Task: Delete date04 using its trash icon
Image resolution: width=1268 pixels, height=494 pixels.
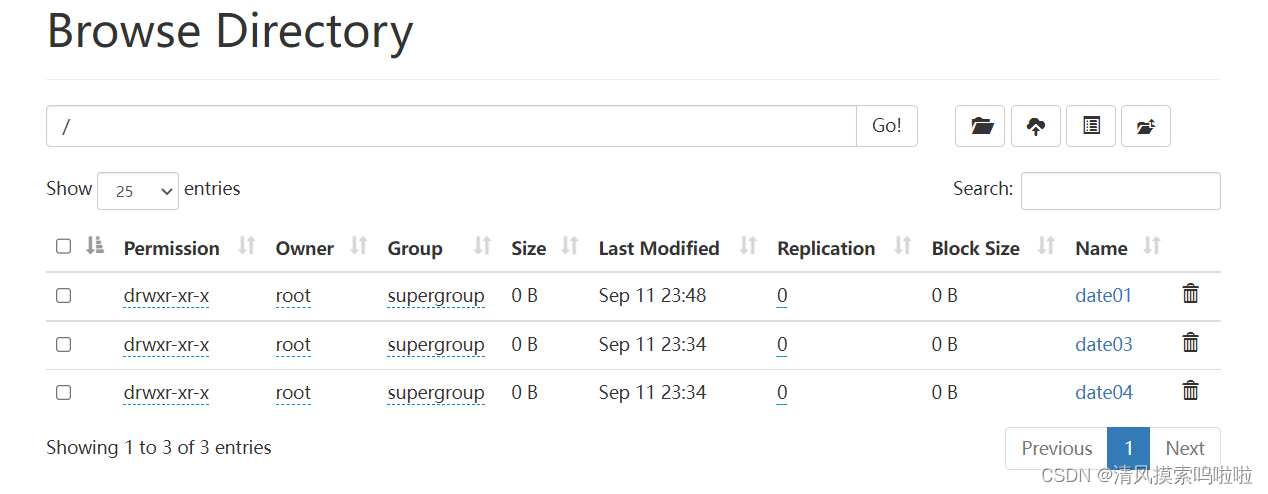Action: [x=1190, y=391]
